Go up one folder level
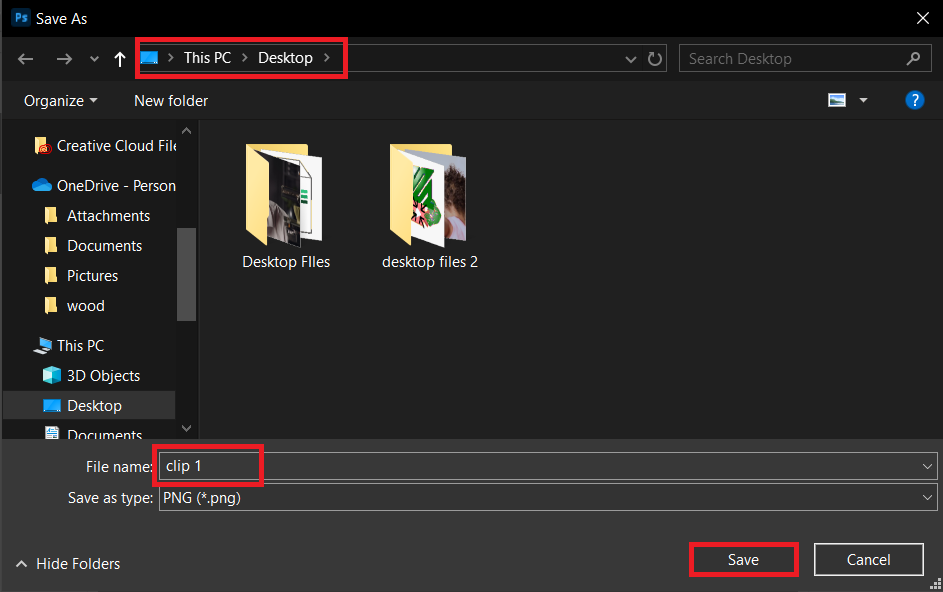 pyautogui.click(x=119, y=58)
